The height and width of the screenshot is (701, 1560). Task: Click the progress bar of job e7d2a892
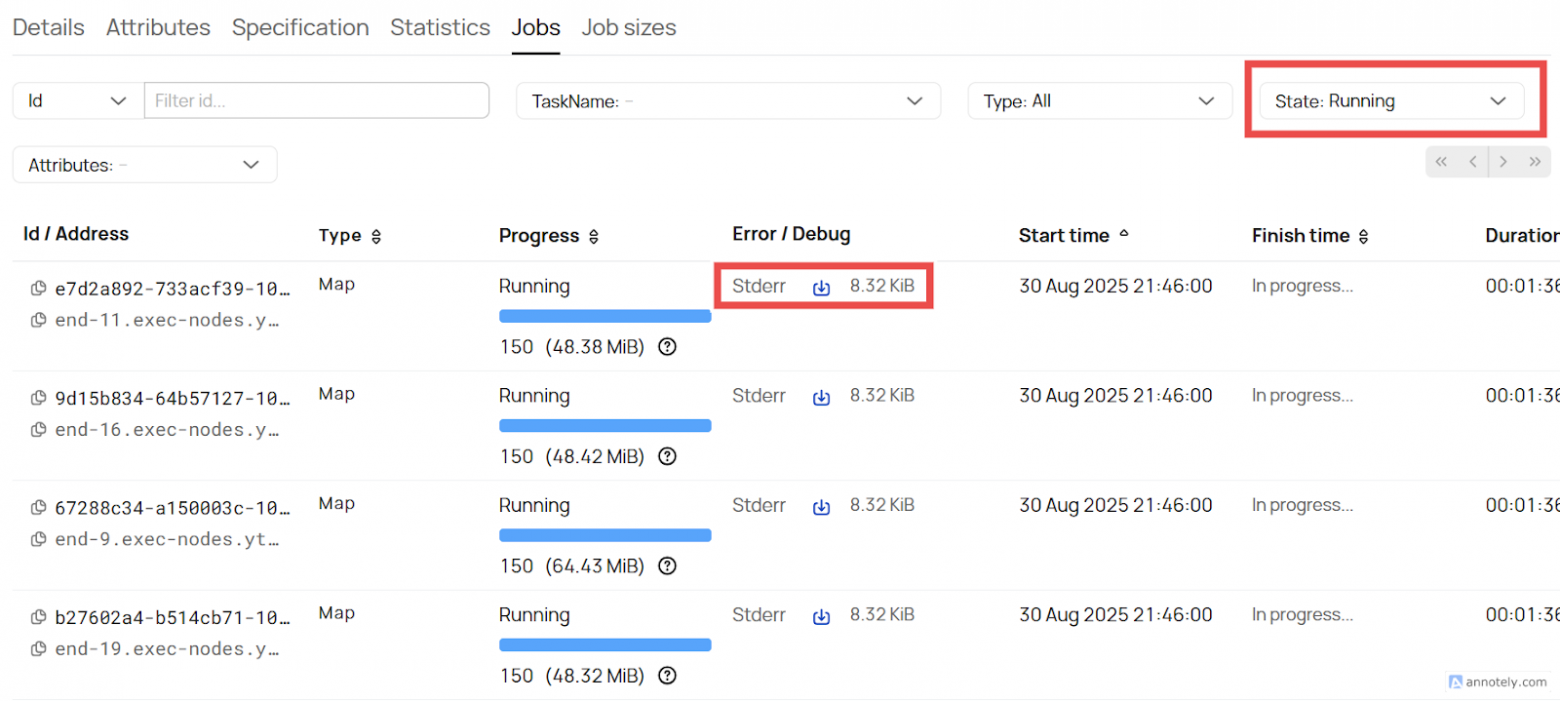click(605, 316)
